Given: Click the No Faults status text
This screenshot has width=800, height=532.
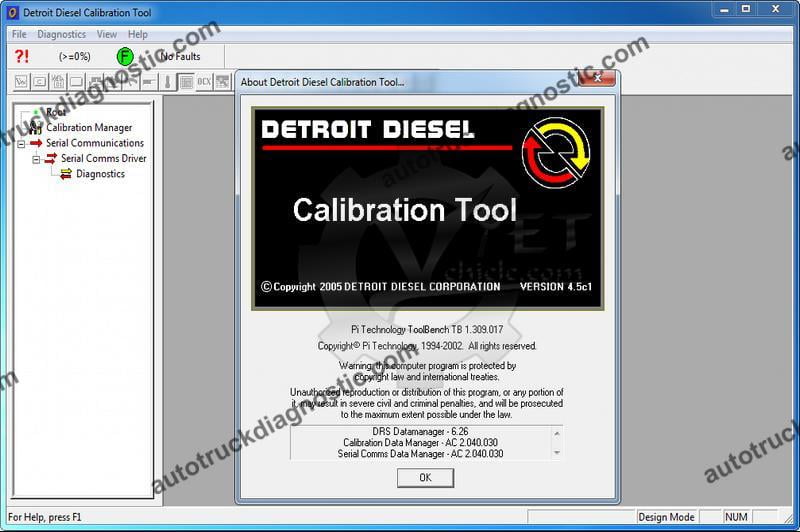Looking at the screenshot, I should click(x=180, y=56).
